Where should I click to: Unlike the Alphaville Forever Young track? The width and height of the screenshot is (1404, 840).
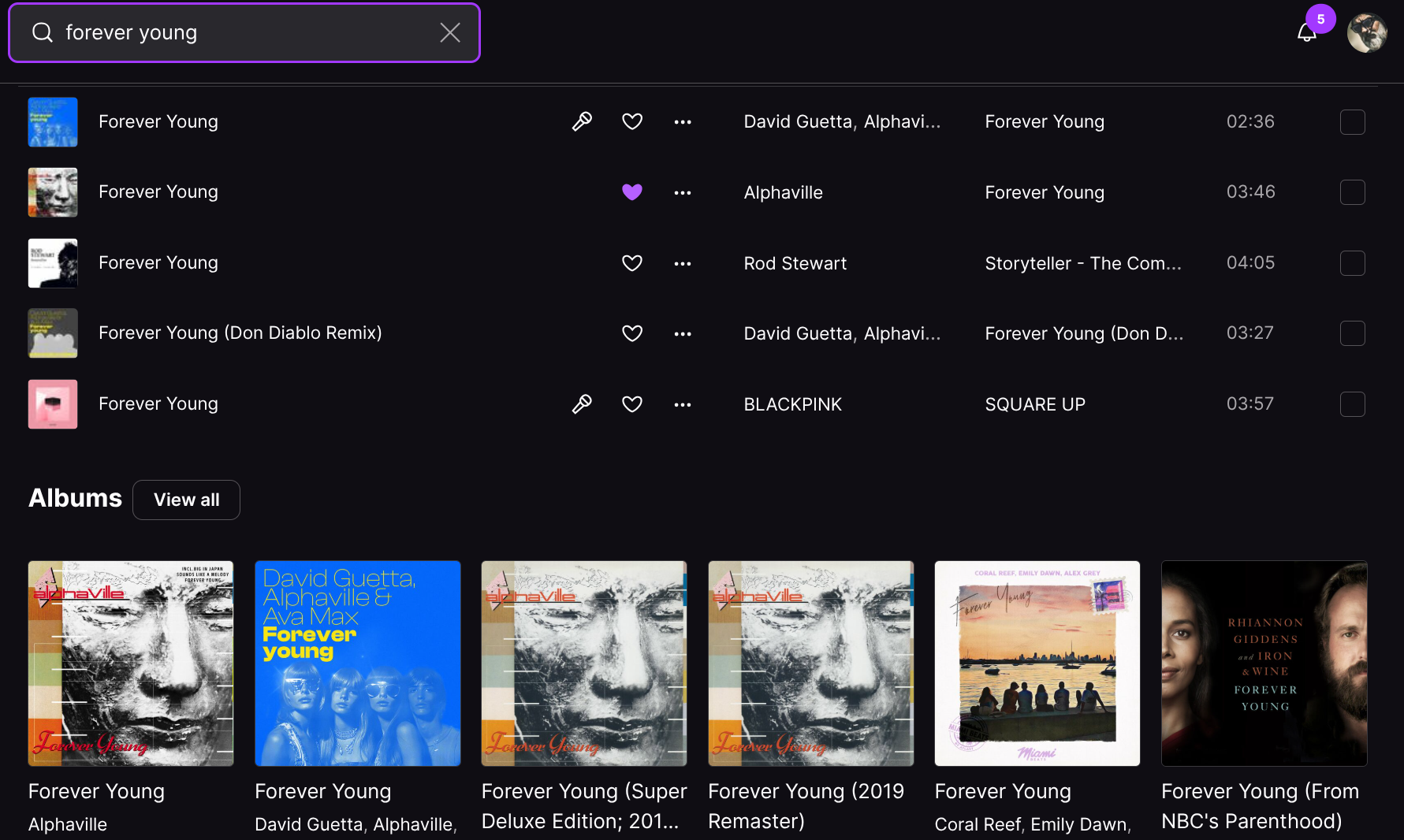point(632,192)
